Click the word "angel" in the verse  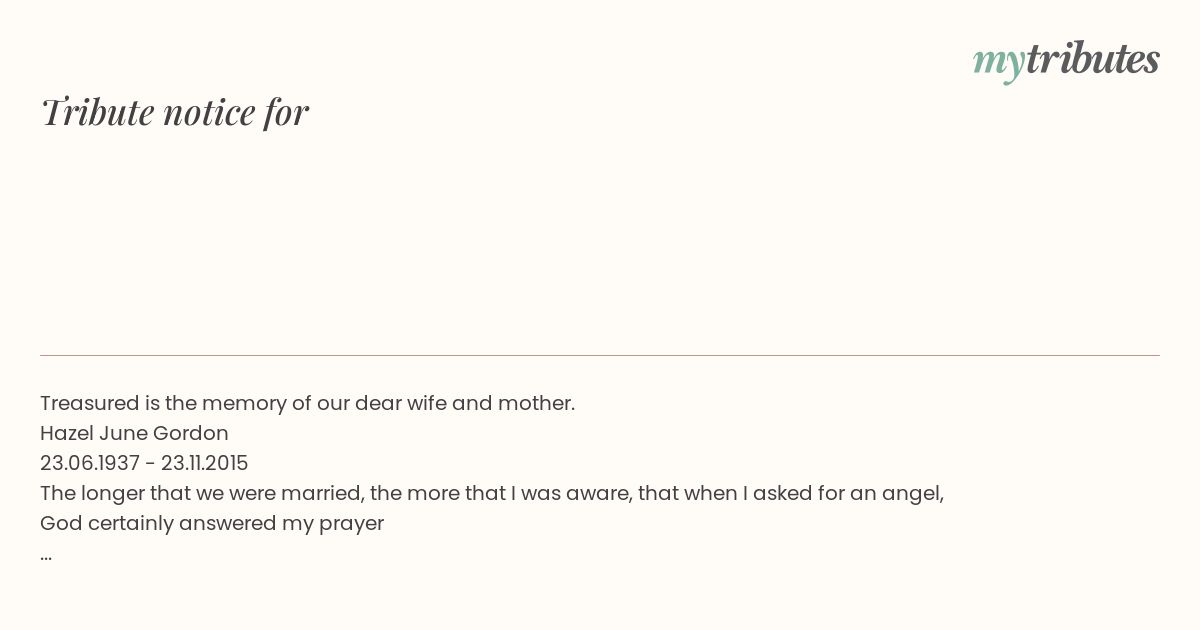(912, 495)
